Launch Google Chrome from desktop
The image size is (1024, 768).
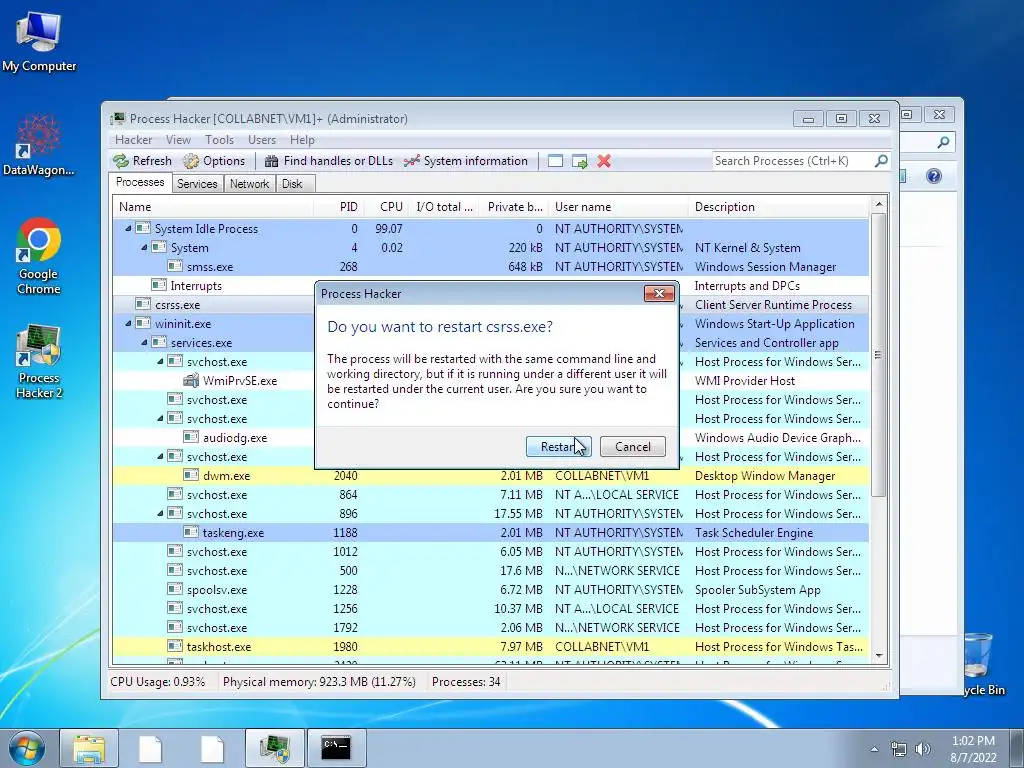point(39,256)
